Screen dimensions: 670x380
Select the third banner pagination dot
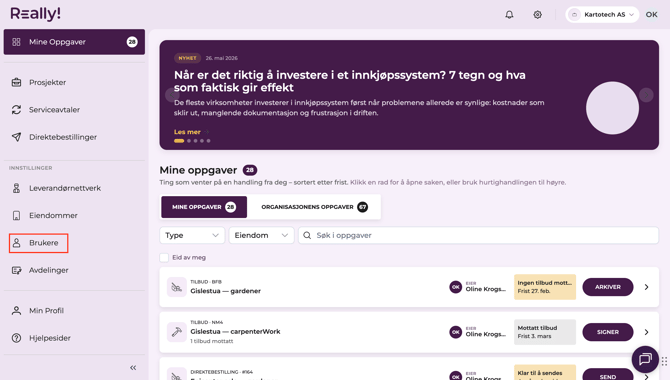tap(195, 141)
